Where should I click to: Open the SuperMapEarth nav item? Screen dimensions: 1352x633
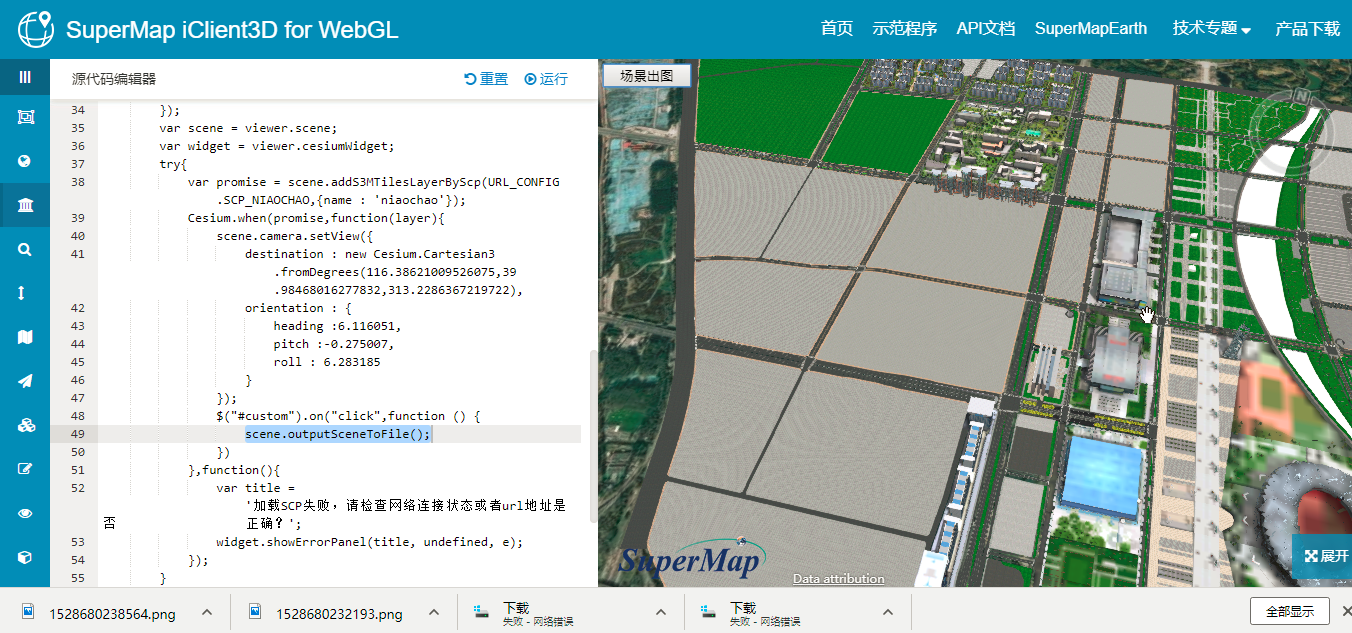click(1091, 29)
